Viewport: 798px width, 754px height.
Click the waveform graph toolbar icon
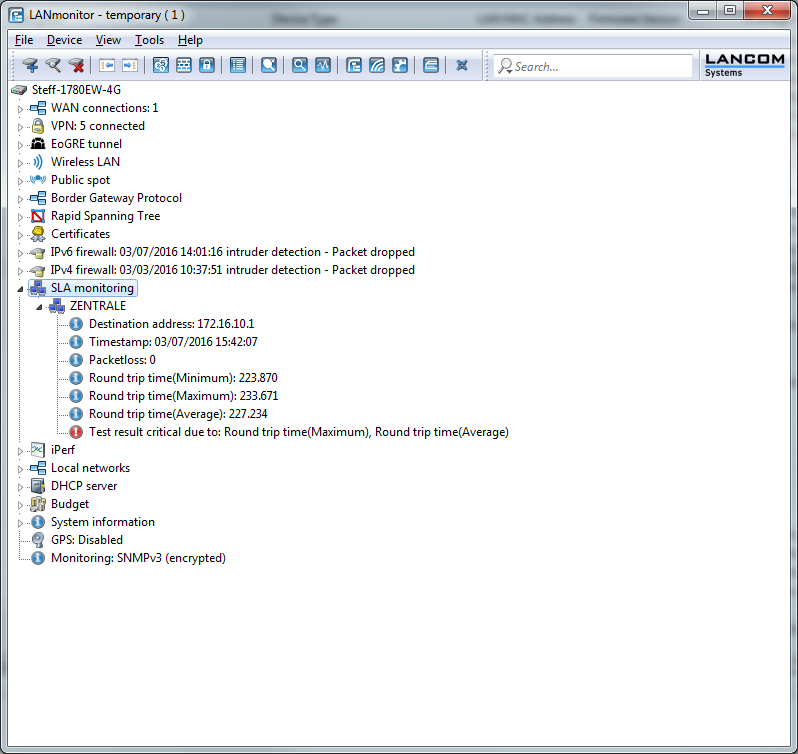(x=322, y=66)
